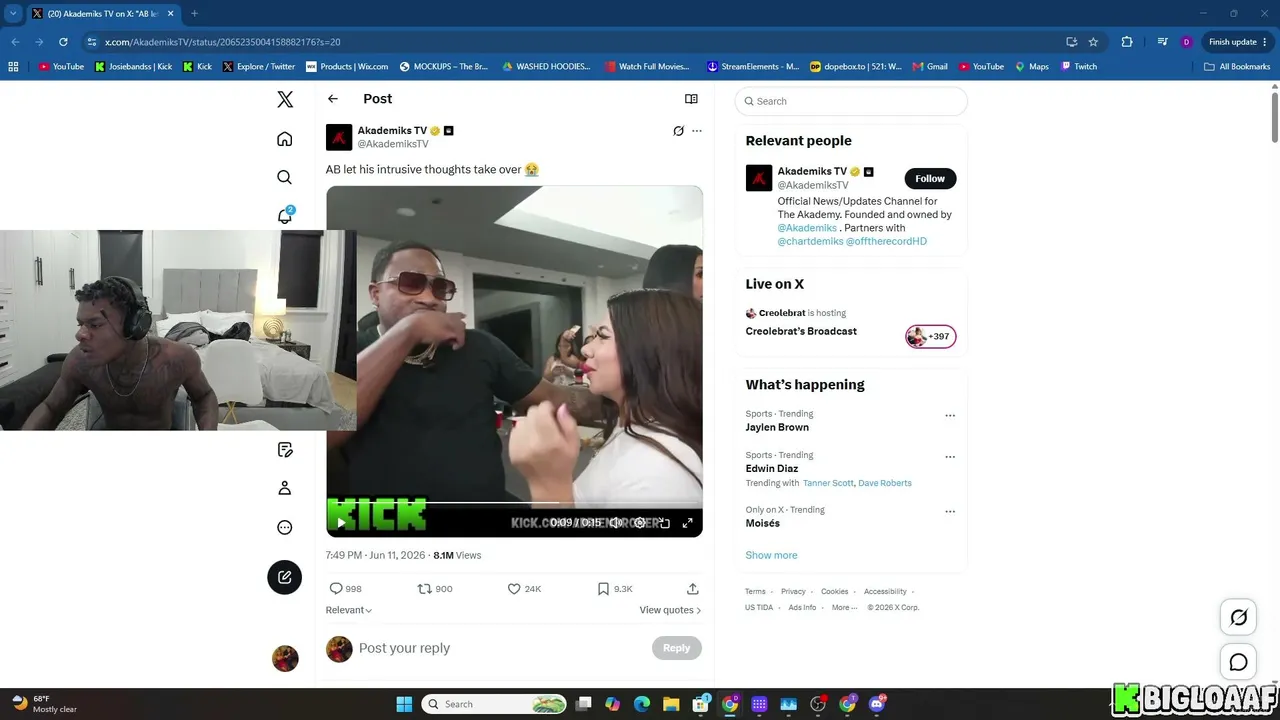Click Show more trends

click(771, 555)
